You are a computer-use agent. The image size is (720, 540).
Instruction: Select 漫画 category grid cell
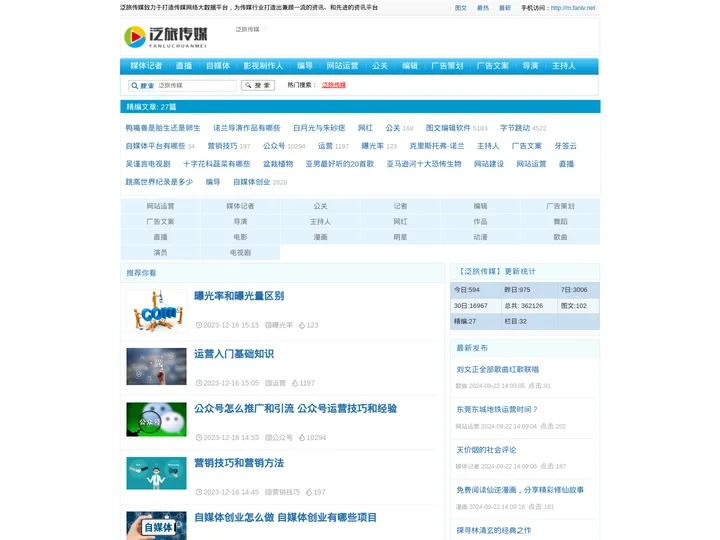(x=320, y=237)
